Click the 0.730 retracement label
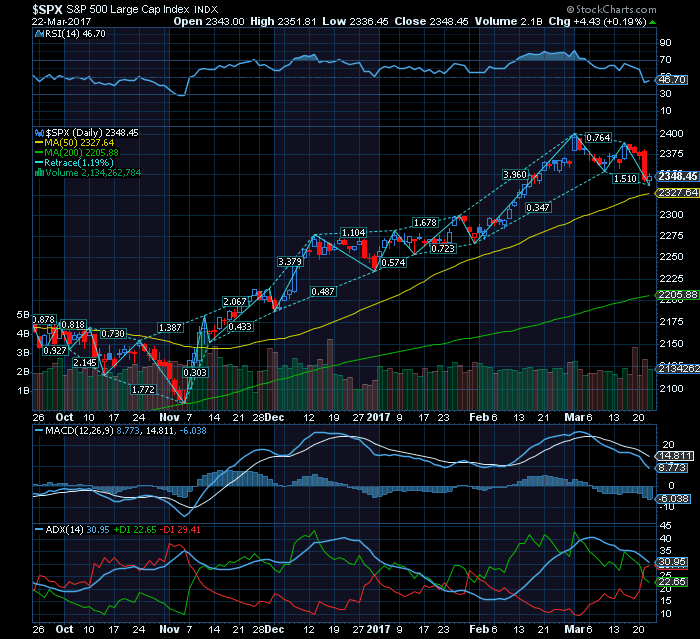 point(113,334)
